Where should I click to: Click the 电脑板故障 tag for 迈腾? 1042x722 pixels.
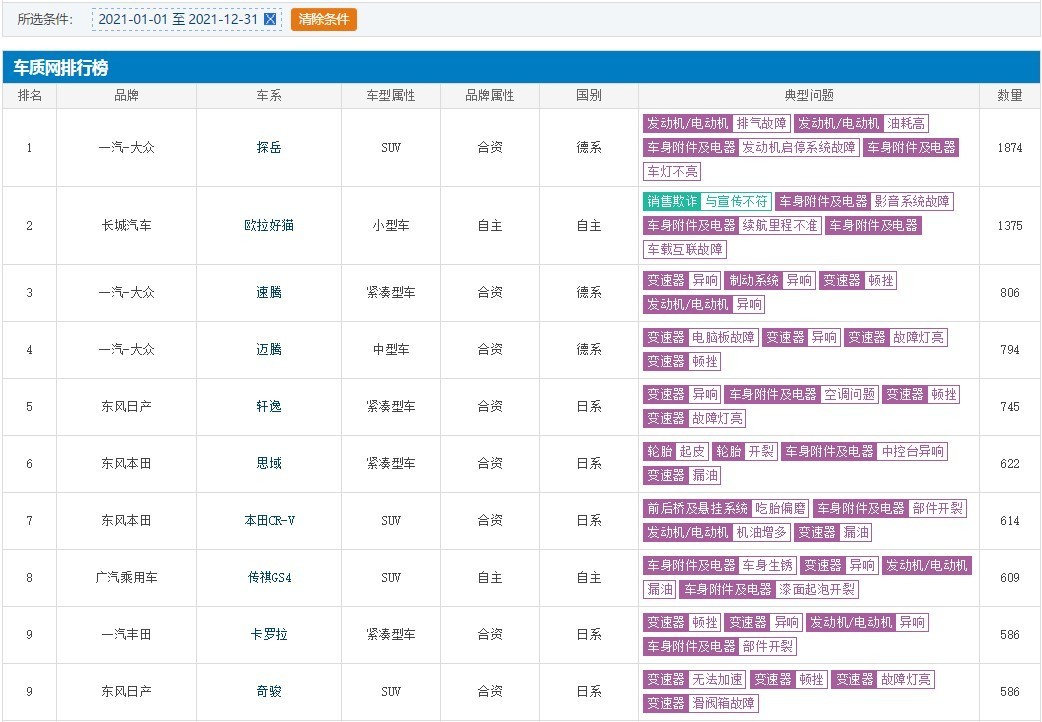pos(723,338)
